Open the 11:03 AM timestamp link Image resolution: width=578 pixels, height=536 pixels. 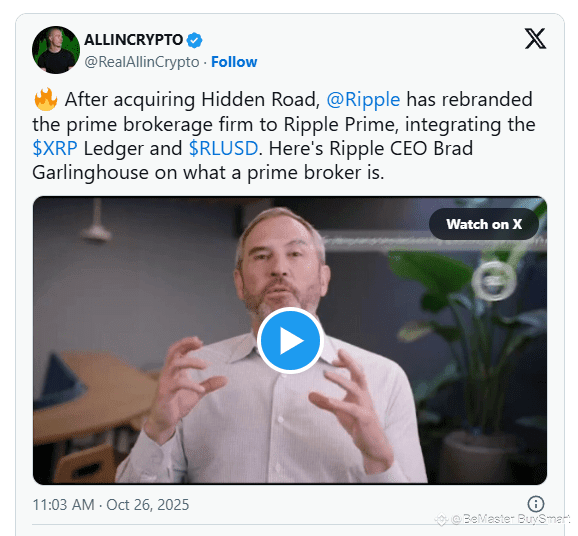point(63,505)
